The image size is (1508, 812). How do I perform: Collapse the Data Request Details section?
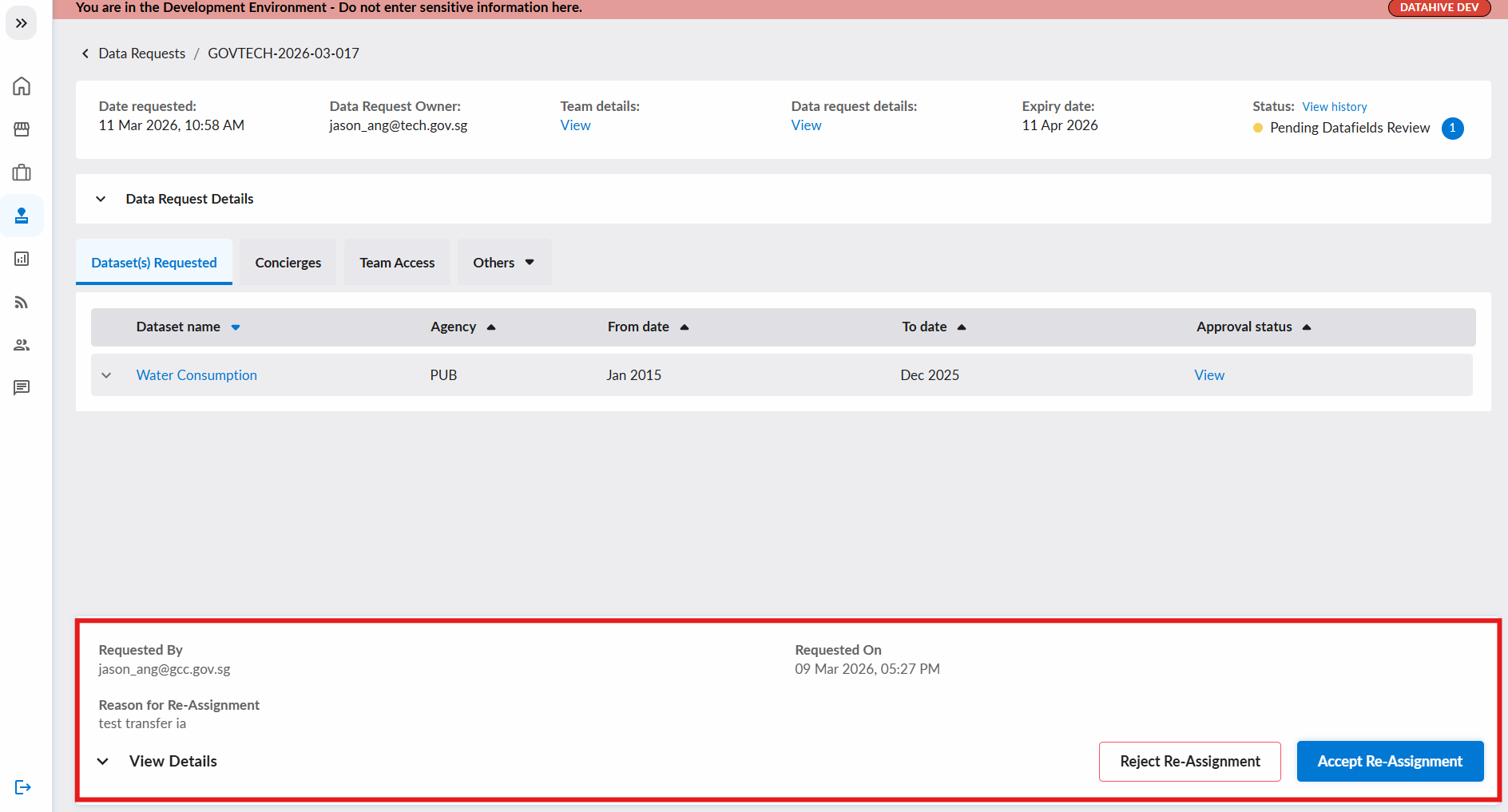[x=101, y=199]
